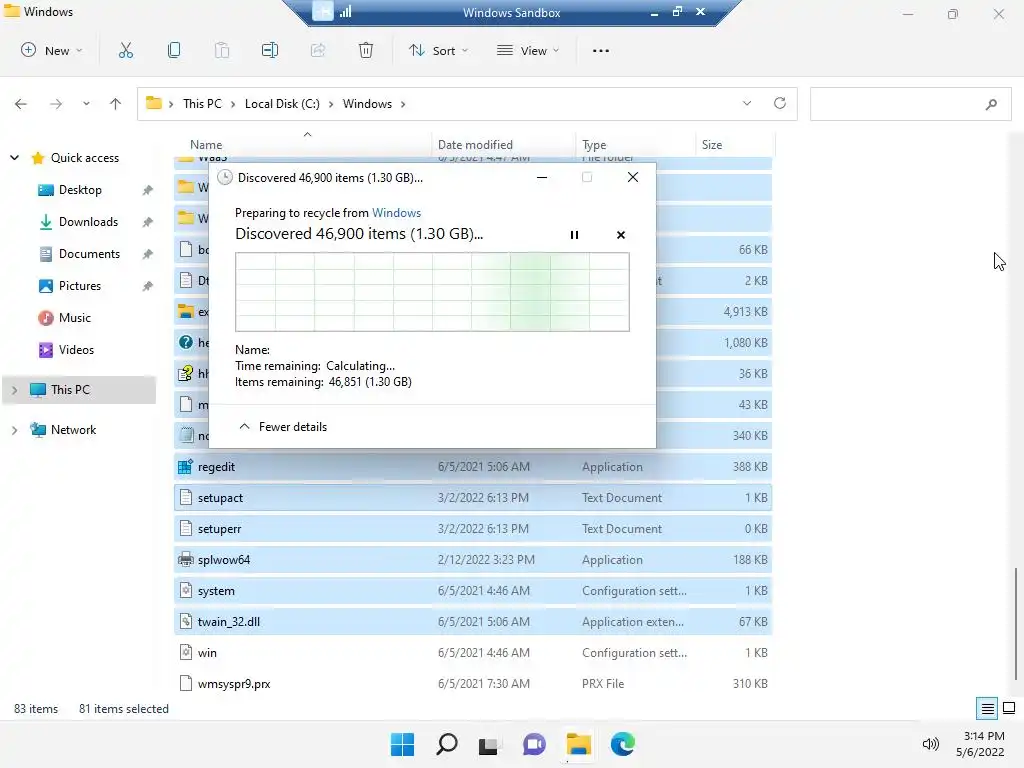The height and width of the screenshot is (768, 1024).
Task: Expand address bar history dropdown
Action: click(747, 103)
